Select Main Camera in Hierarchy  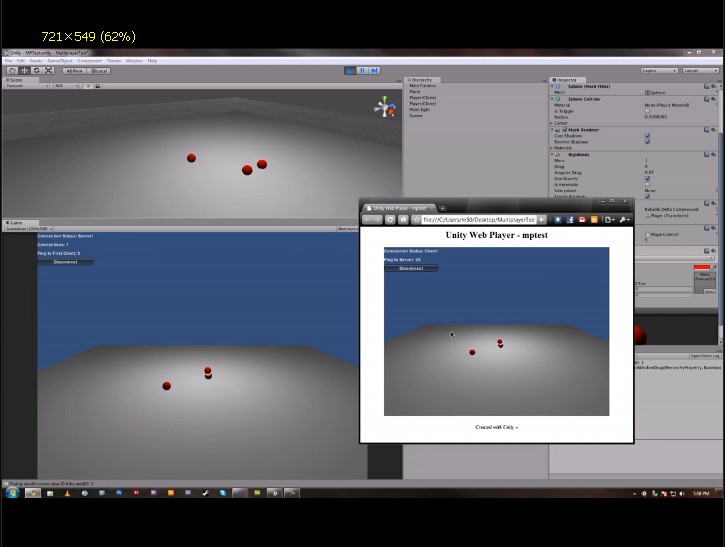422,86
